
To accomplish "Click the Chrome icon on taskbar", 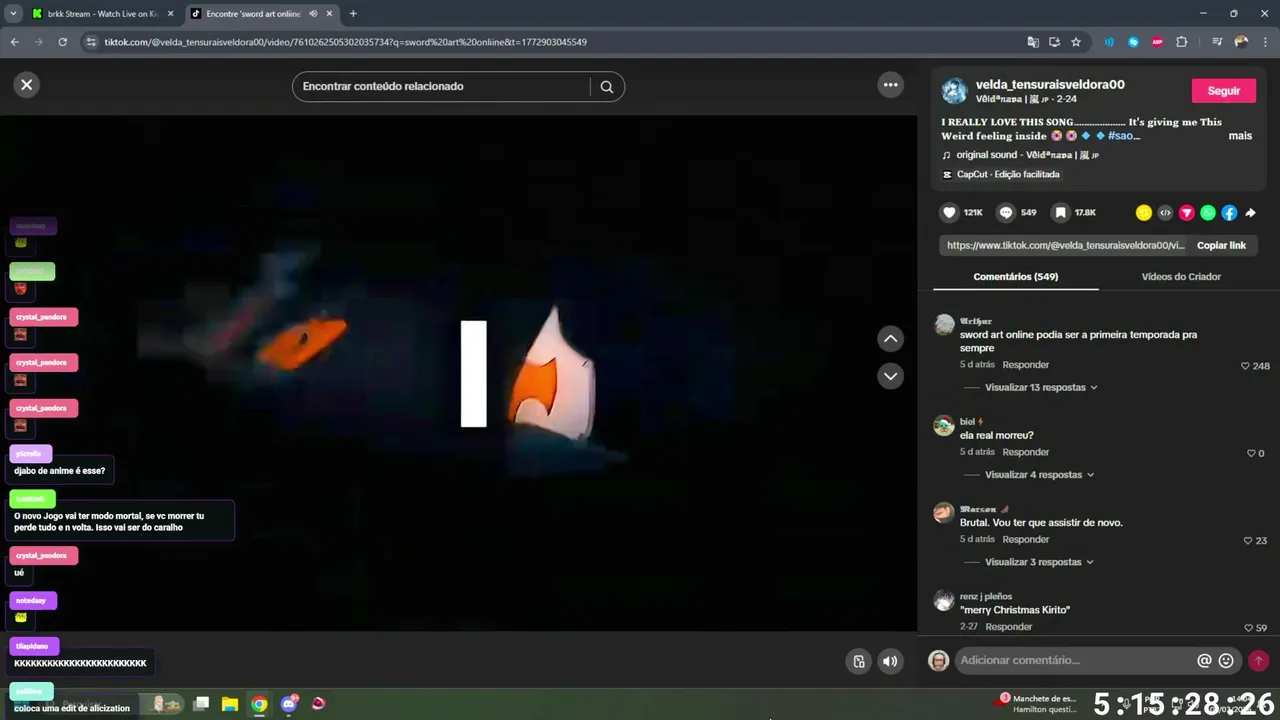I will point(259,704).
